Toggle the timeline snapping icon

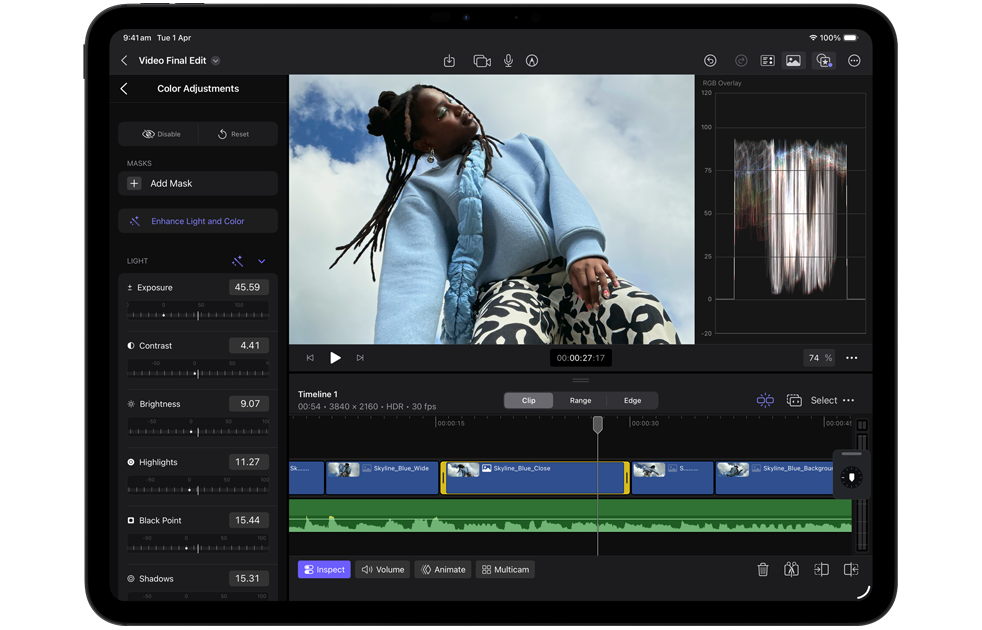pyautogui.click(x=765, y=400)
